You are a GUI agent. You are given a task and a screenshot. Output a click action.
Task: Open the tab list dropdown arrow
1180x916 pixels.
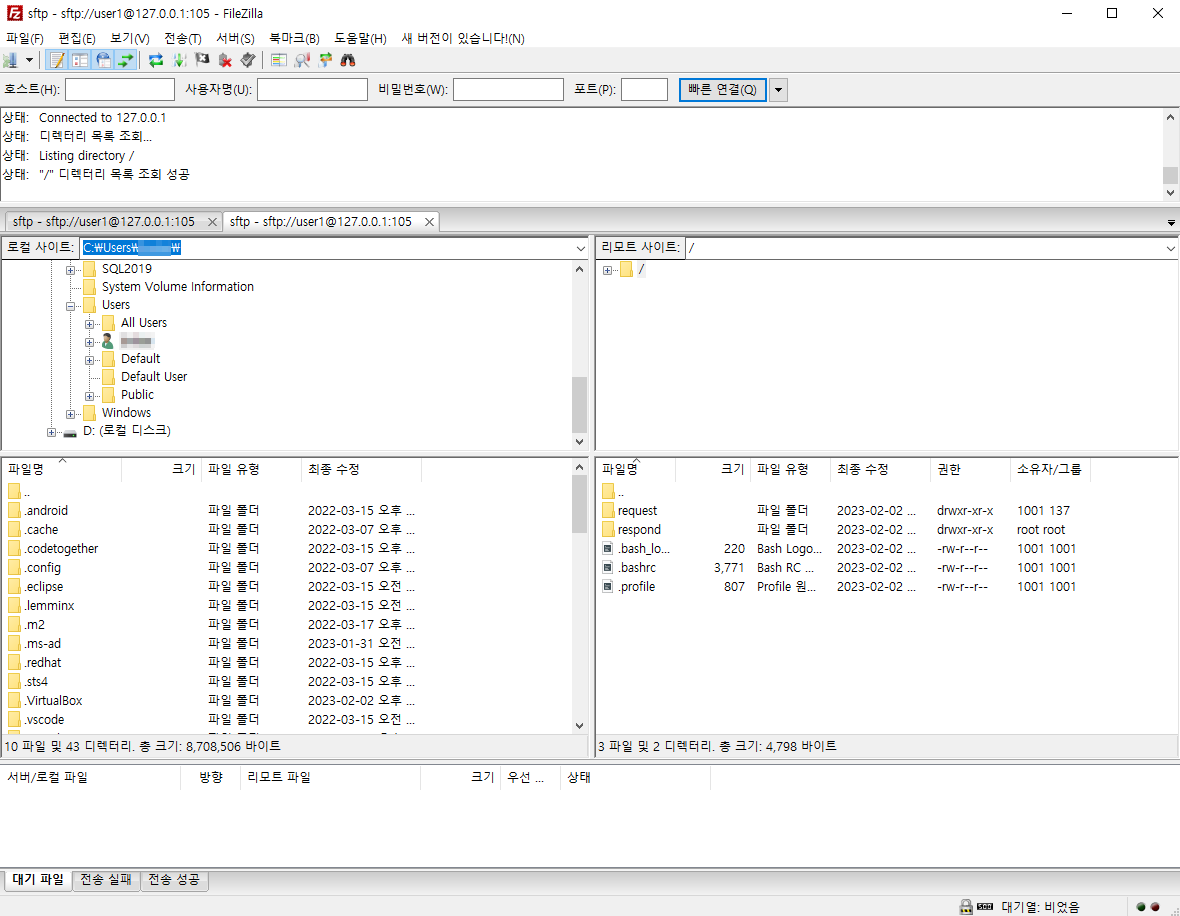[1171, 223]
